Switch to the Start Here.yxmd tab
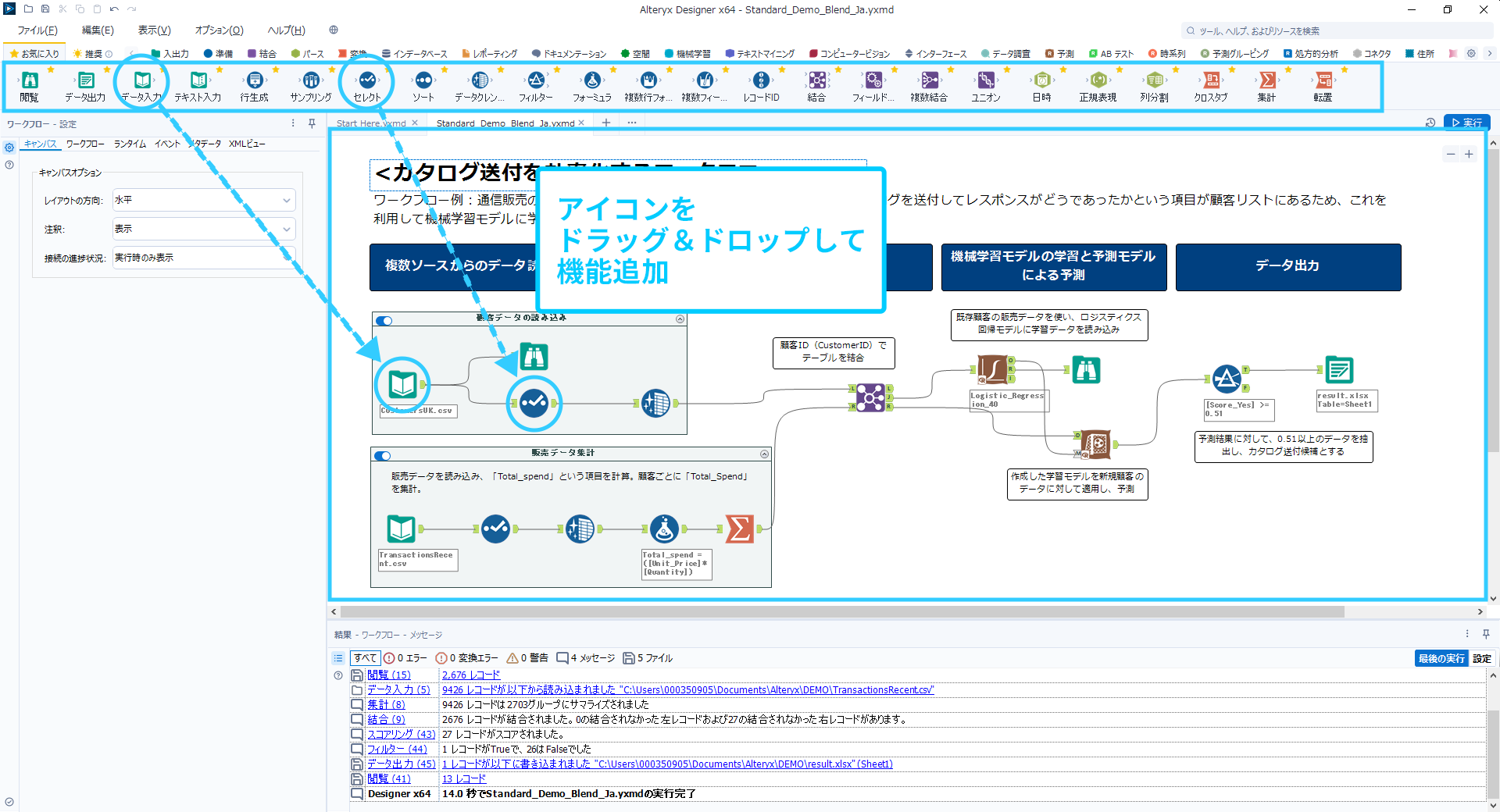Viewport: 1500px width, 812px height. coord(371,123)
